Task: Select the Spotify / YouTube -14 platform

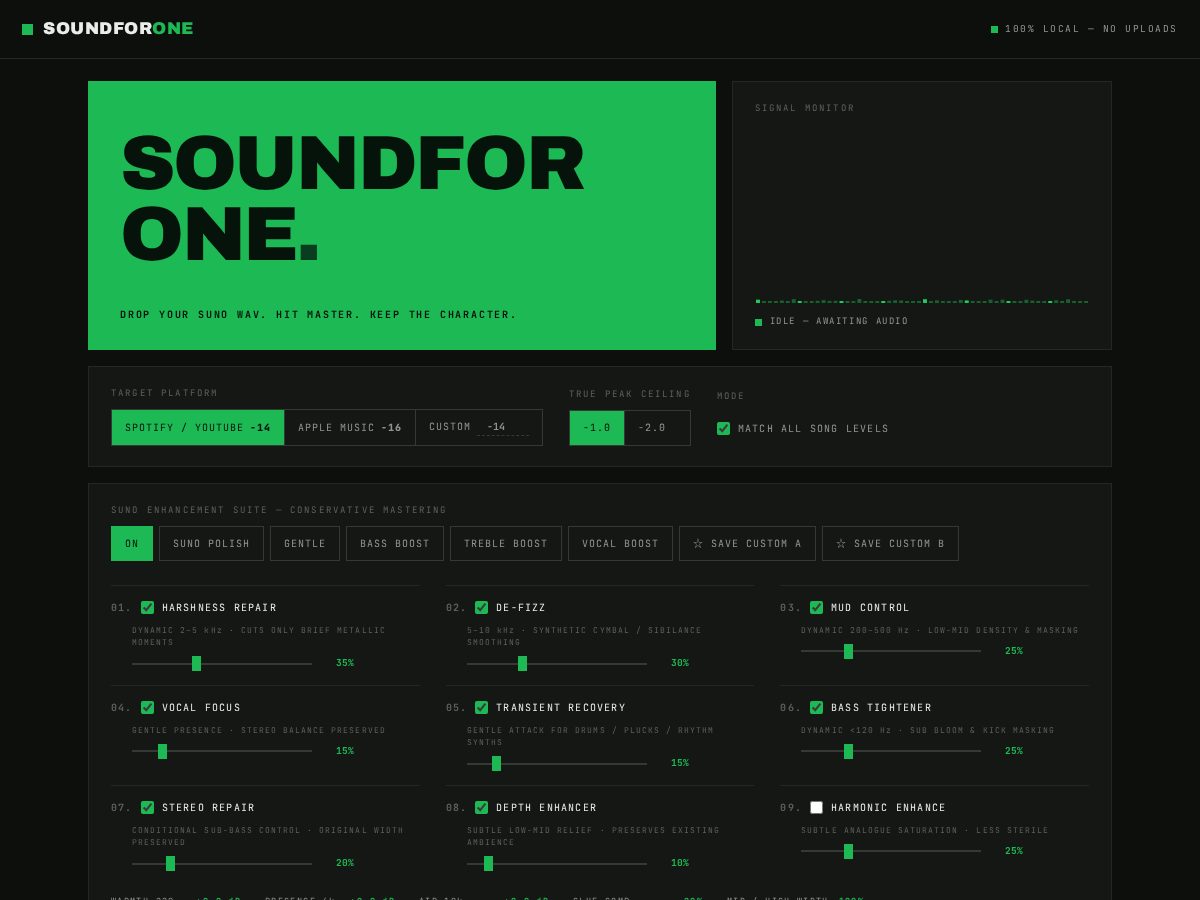Action: pos(198,427)
